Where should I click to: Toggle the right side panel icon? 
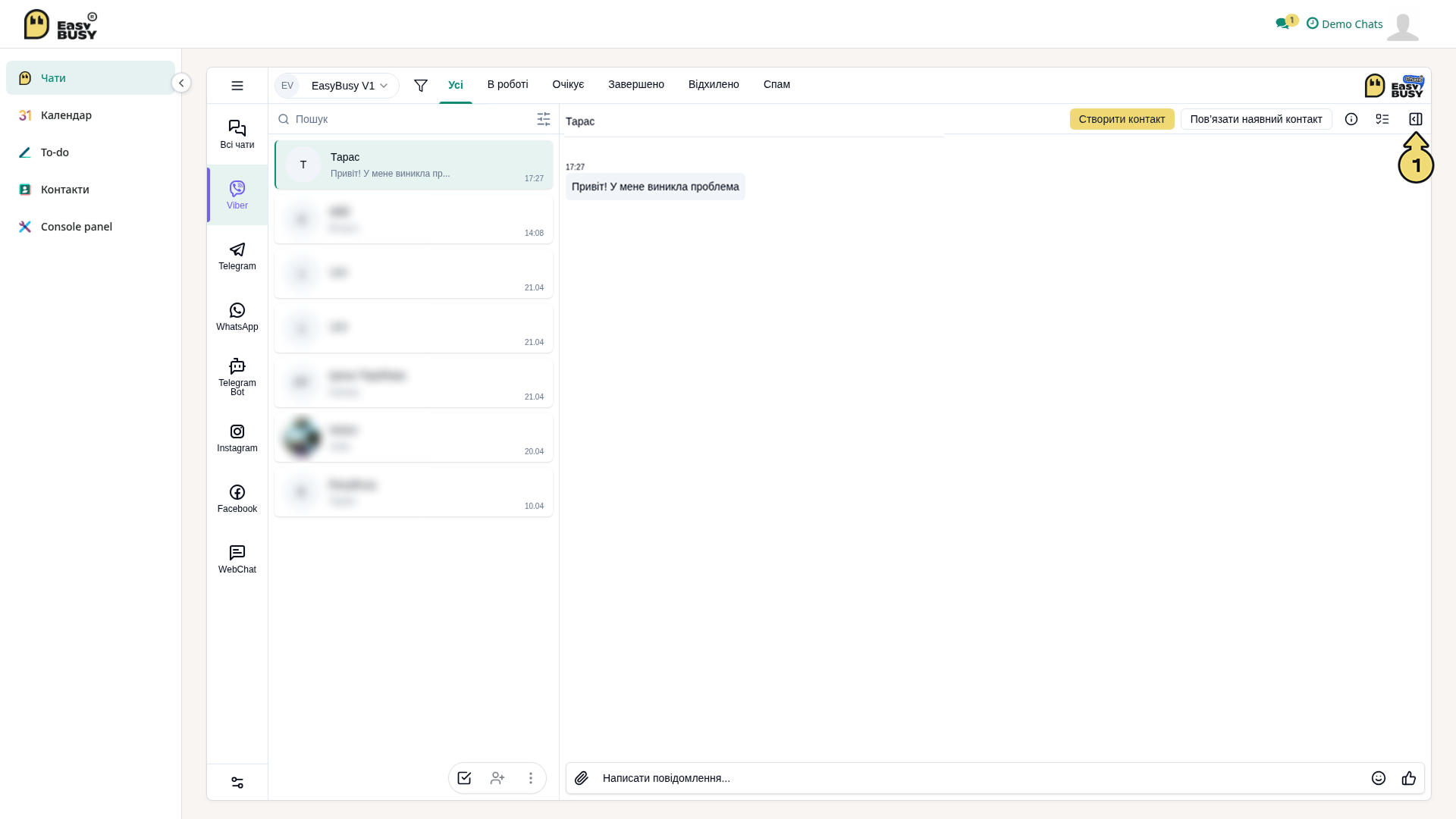[1416, 119]
